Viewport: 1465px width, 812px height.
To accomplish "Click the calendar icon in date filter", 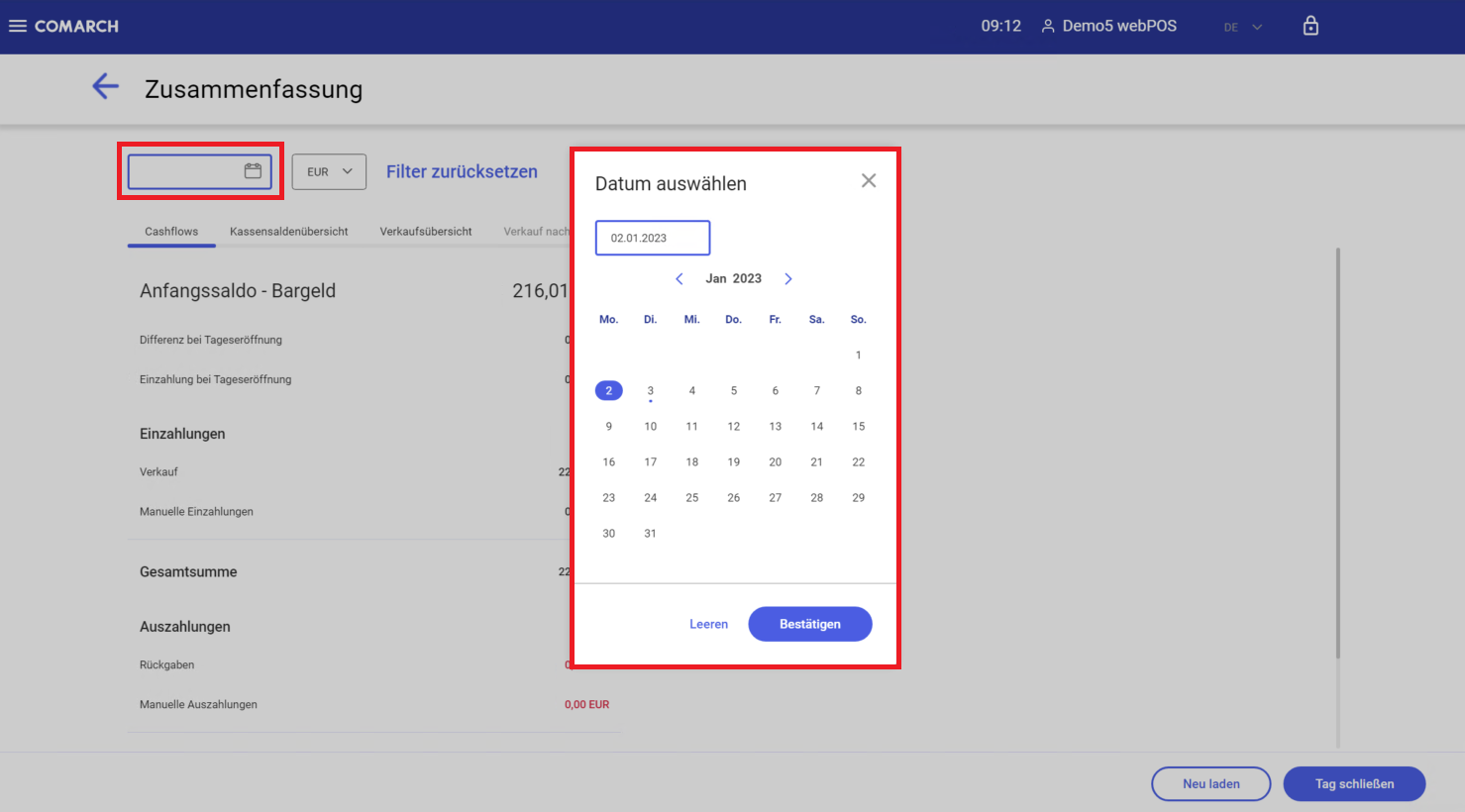I will pyautogui.click(x=253, y=171).
